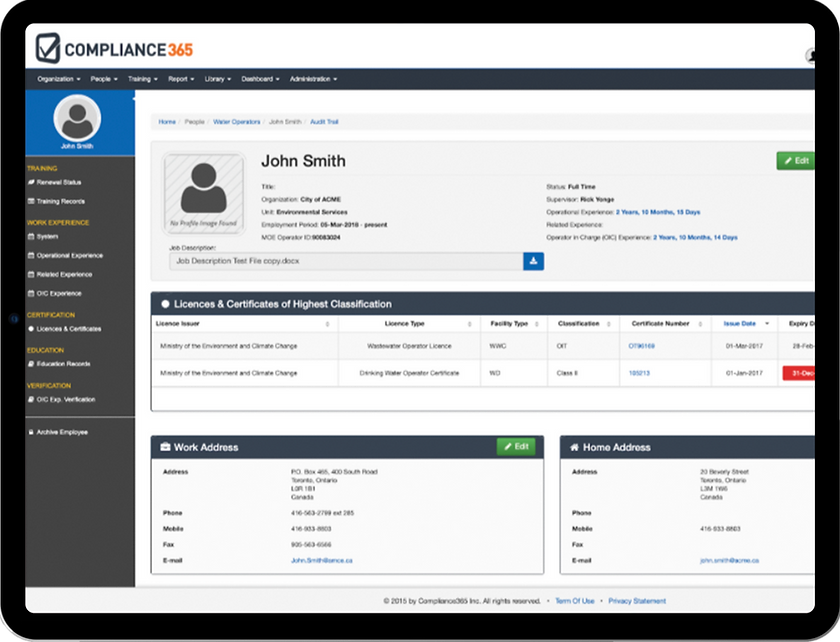
Task: Click the Operational Experience duration link
Action: coord(658,212)
